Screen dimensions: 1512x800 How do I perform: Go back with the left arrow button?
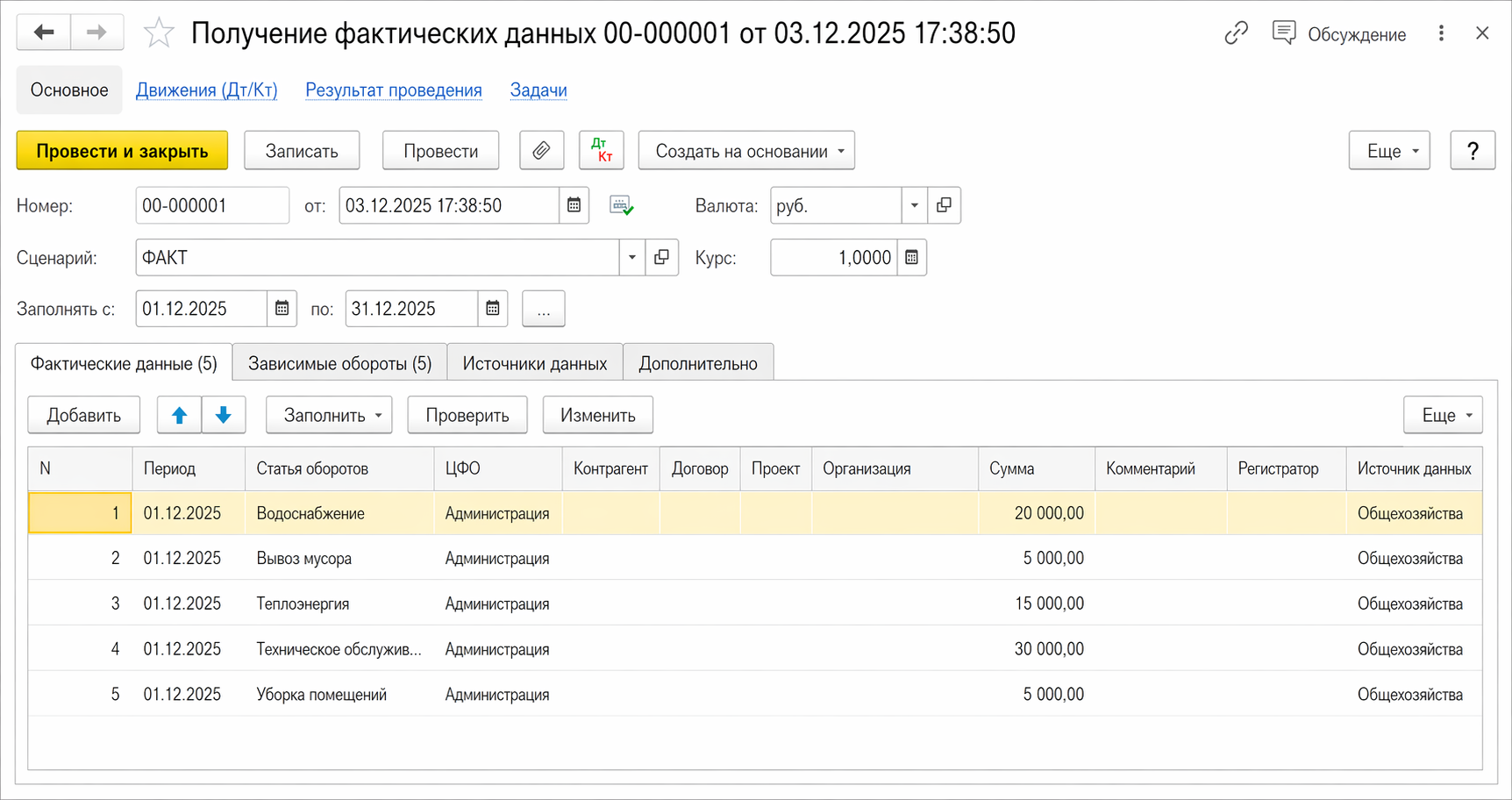(43, 32)
